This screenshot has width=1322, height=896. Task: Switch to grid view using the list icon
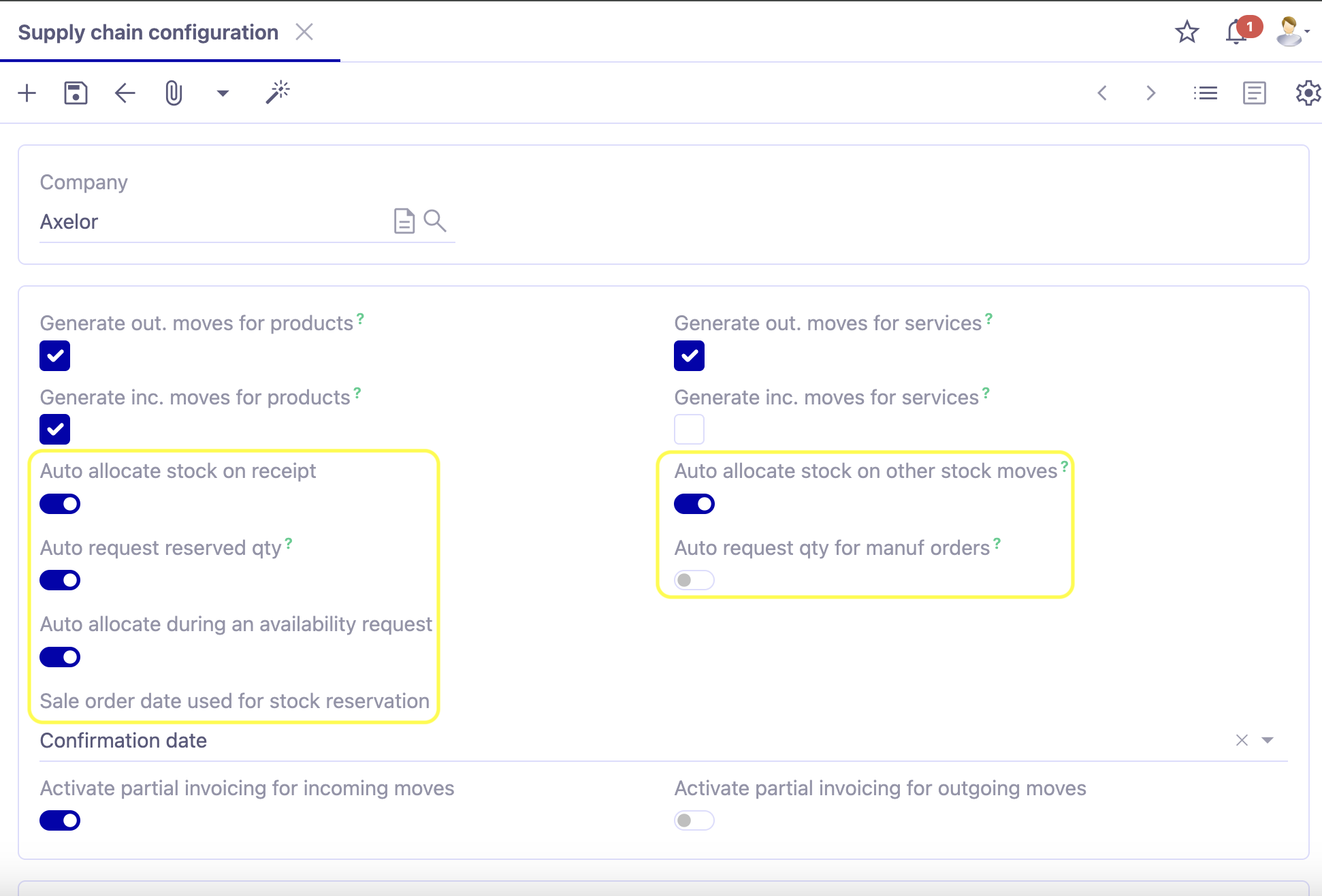[x=1205, y=93]
